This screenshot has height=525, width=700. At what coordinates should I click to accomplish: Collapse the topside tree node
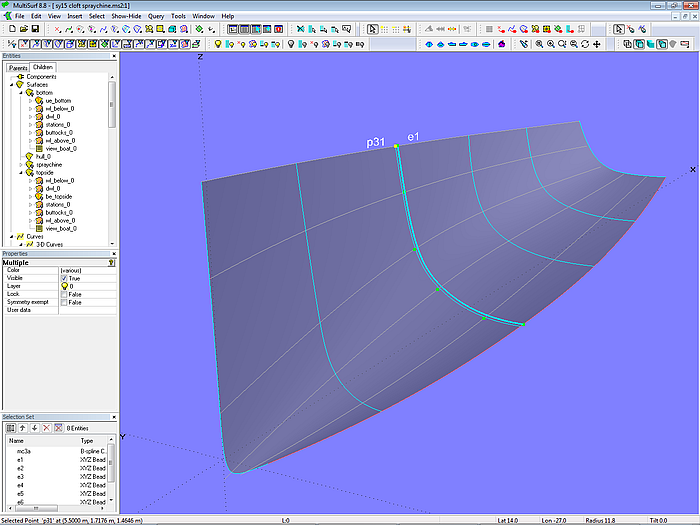tap(20, 173)
